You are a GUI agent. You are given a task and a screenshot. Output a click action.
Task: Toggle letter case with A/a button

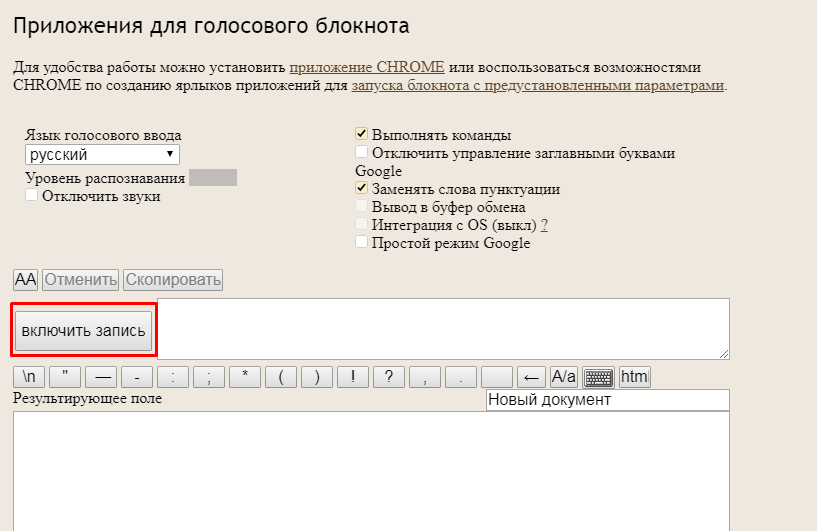coord(564,377)
